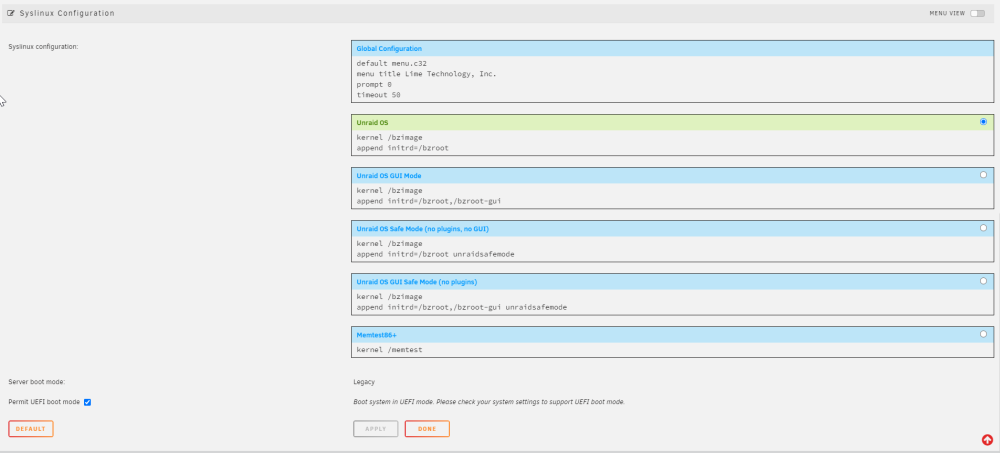Toggle the Menu View switch

pyautogui.click(x=977, y=13)
